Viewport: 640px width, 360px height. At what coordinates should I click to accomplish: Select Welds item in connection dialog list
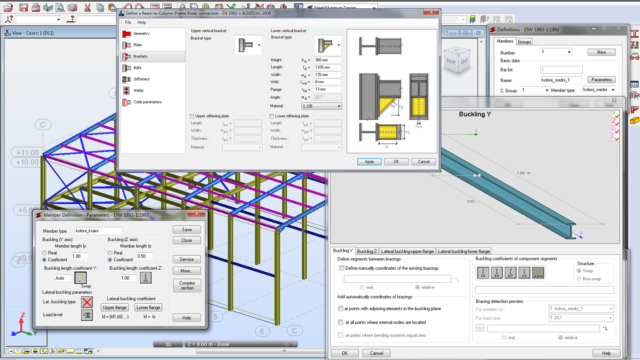pyautogui.click(x=153, y=91)
